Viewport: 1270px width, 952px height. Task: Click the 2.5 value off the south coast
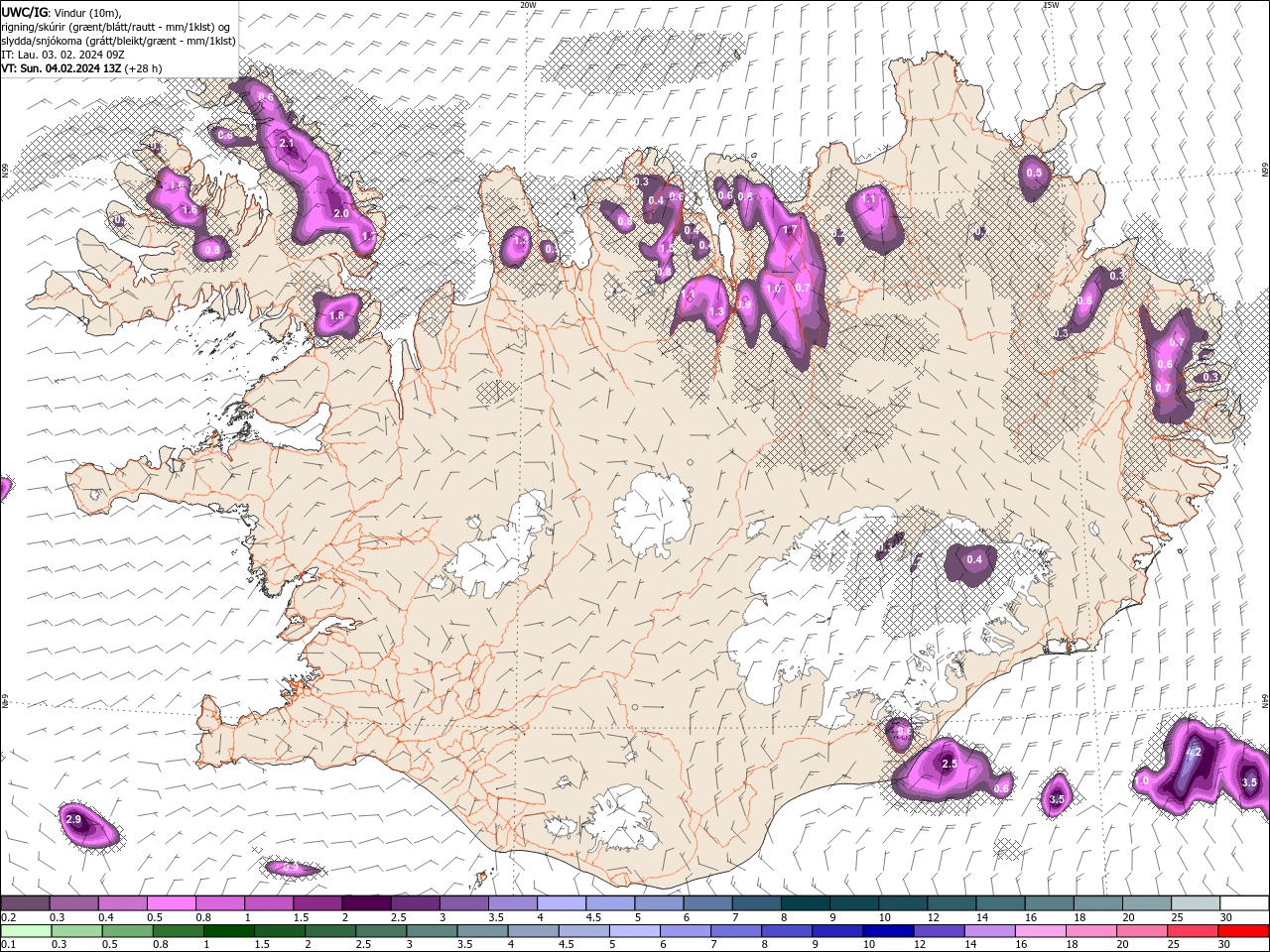point(950,764)
